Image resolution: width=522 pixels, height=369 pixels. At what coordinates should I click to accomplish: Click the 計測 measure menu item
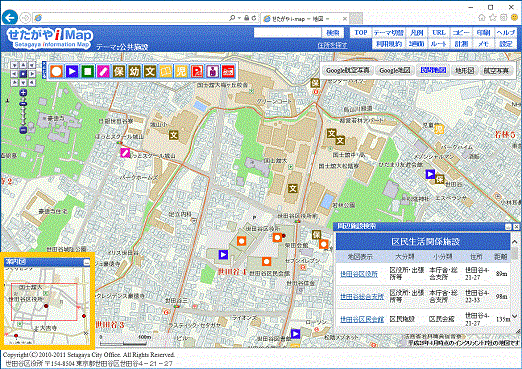(461, 44)
